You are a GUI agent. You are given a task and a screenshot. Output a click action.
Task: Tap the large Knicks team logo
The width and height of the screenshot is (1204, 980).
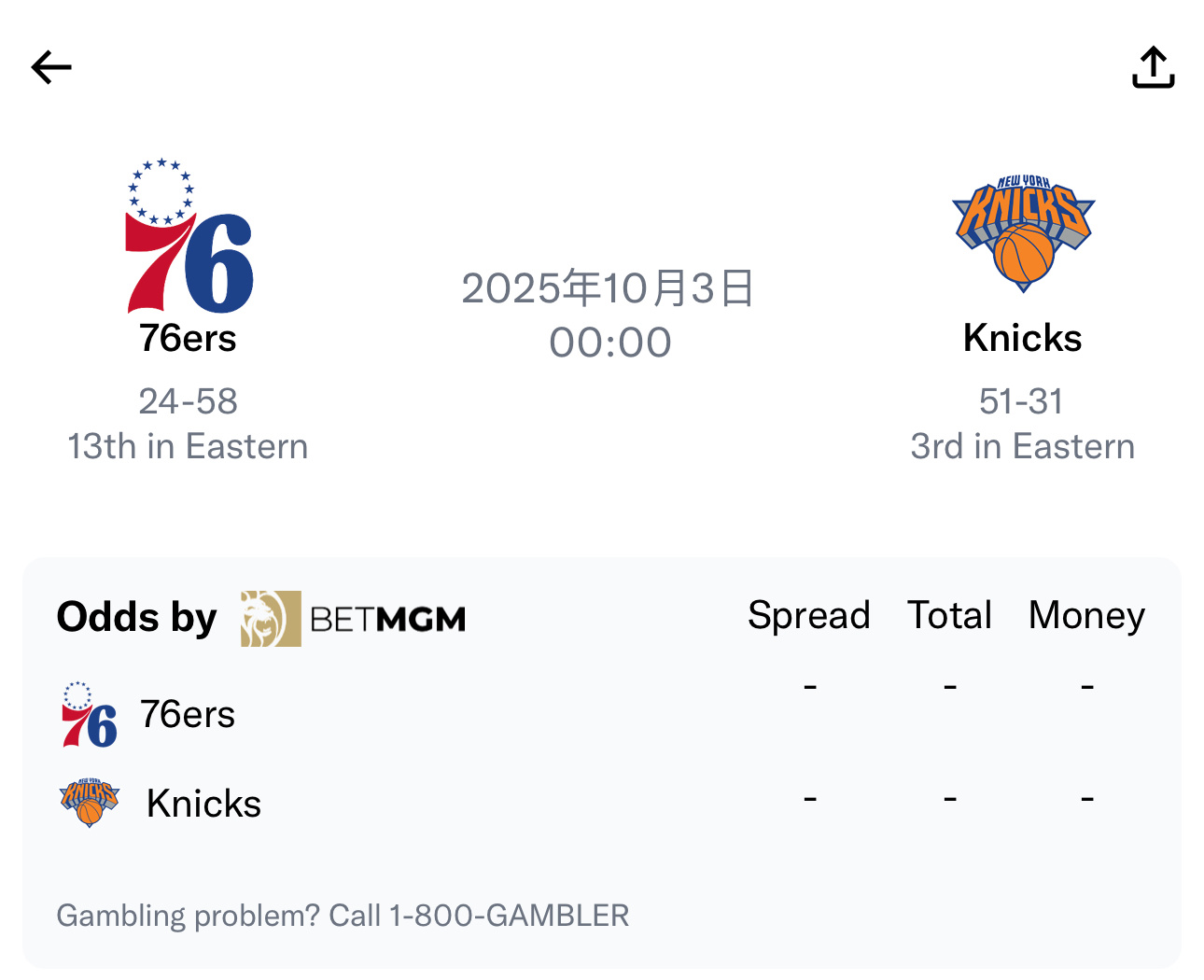1023,233
